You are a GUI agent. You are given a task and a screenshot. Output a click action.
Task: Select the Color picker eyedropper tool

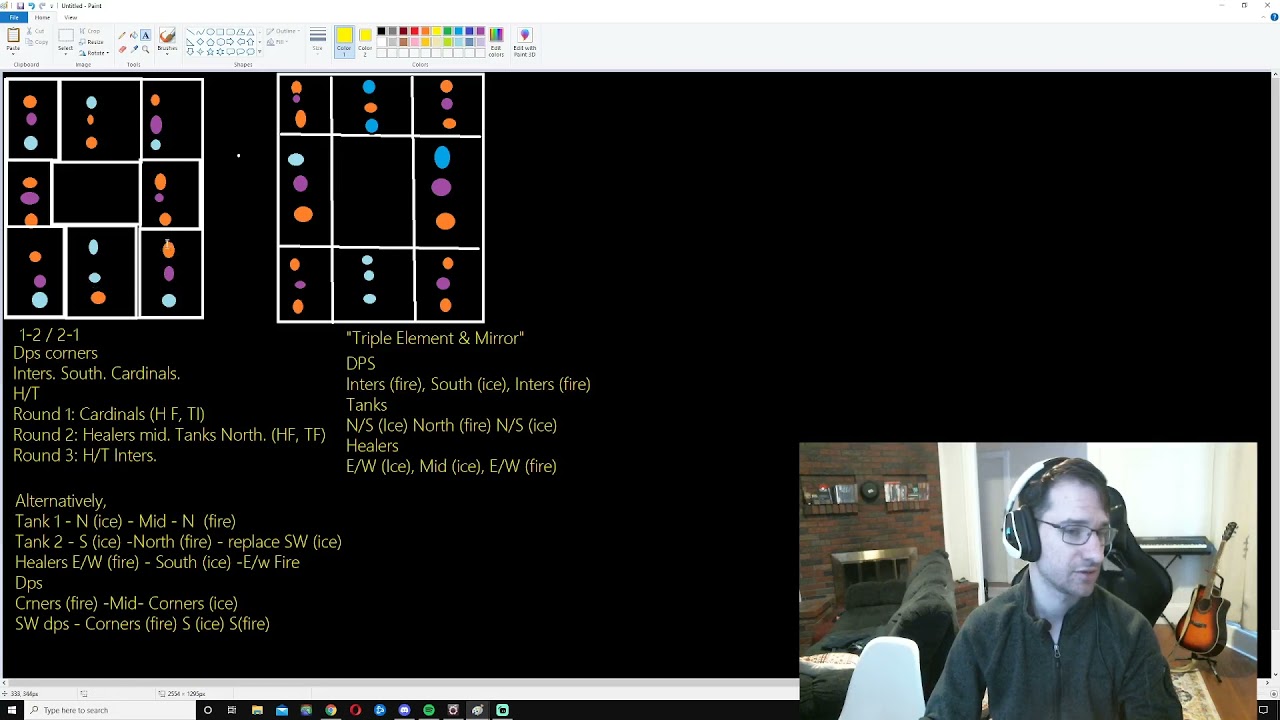pos(134,49)
